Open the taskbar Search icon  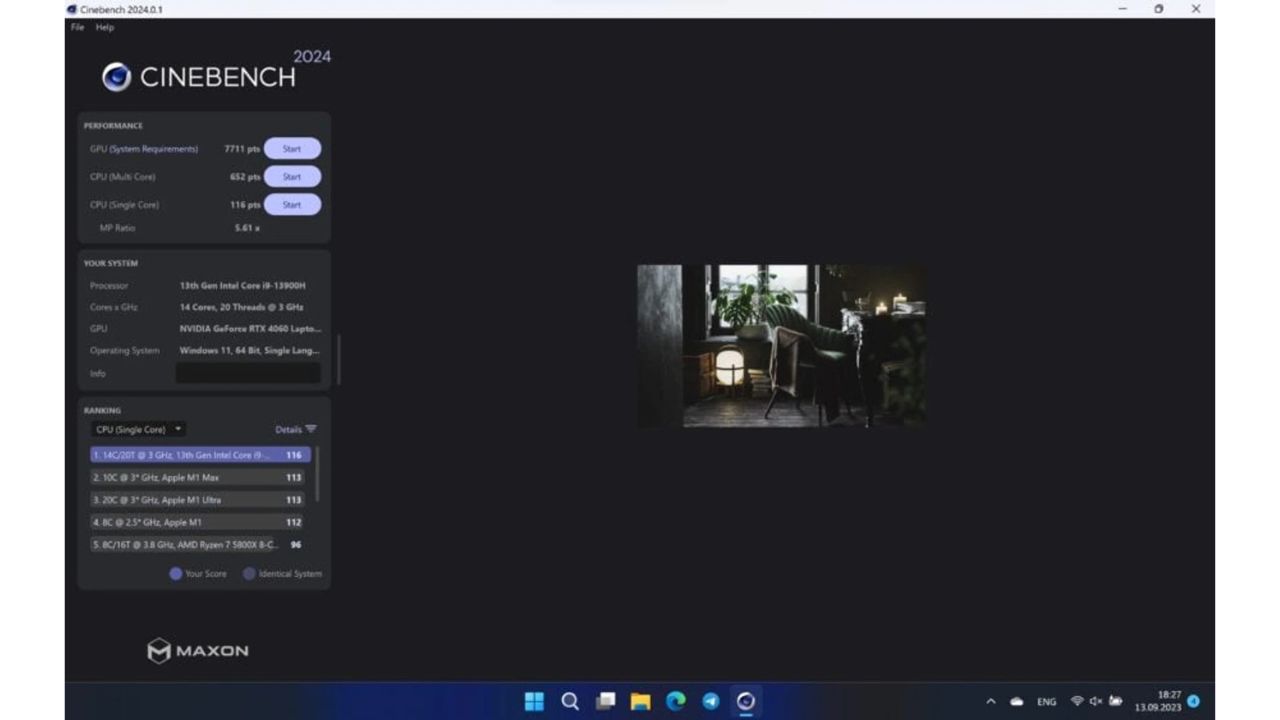click(570, 701)
